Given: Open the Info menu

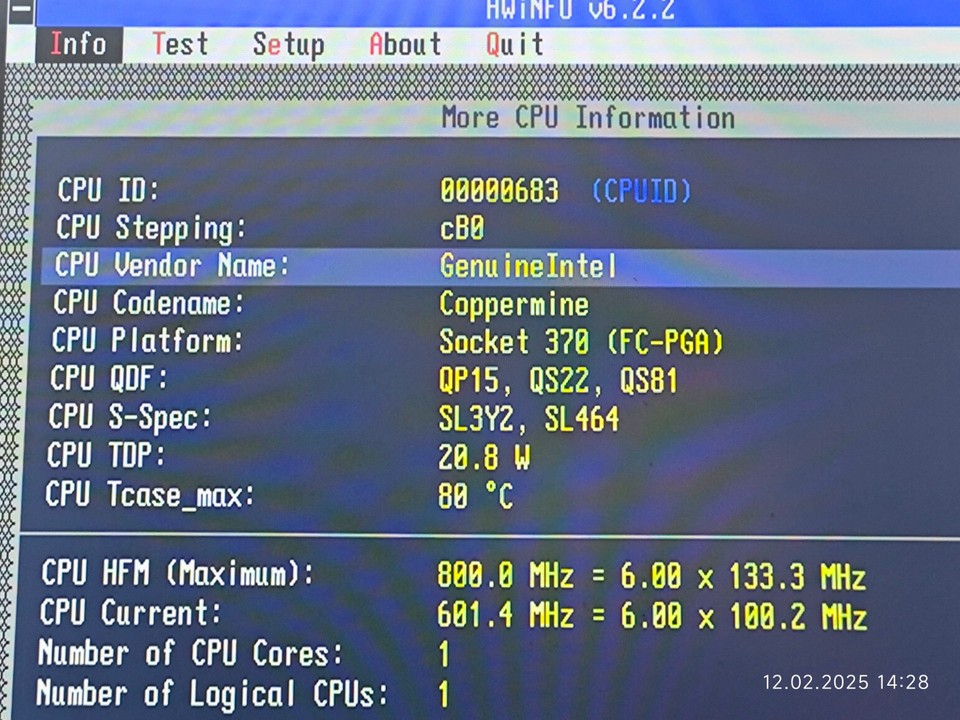Looking at the screenshot, I should pos(79,44).
